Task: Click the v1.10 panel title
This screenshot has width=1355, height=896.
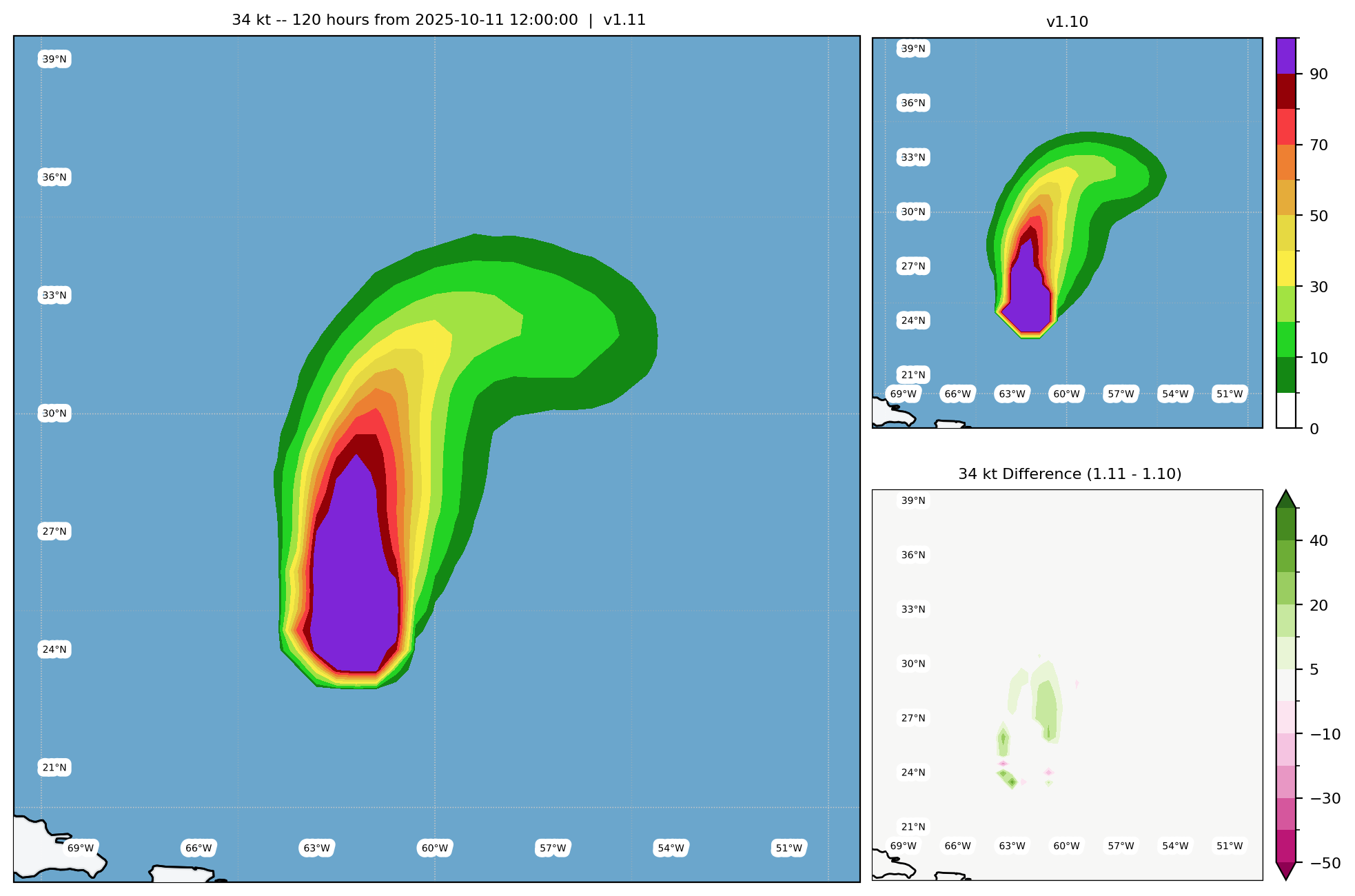Action: click(x=1067, y=22)
